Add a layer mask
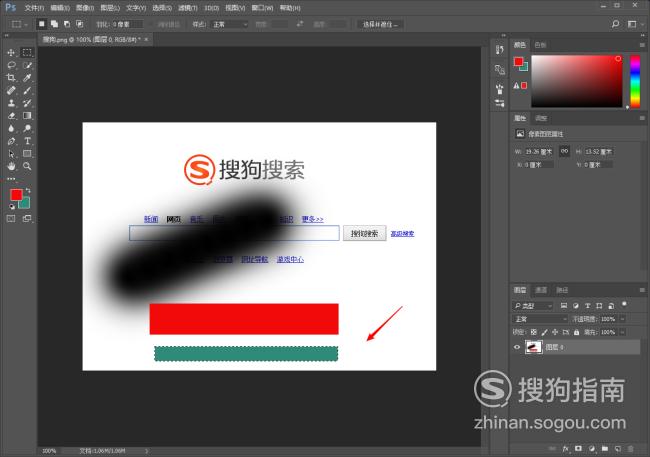Image resolution: width=650 pixels, height=457 pixels. coord(579,449)
